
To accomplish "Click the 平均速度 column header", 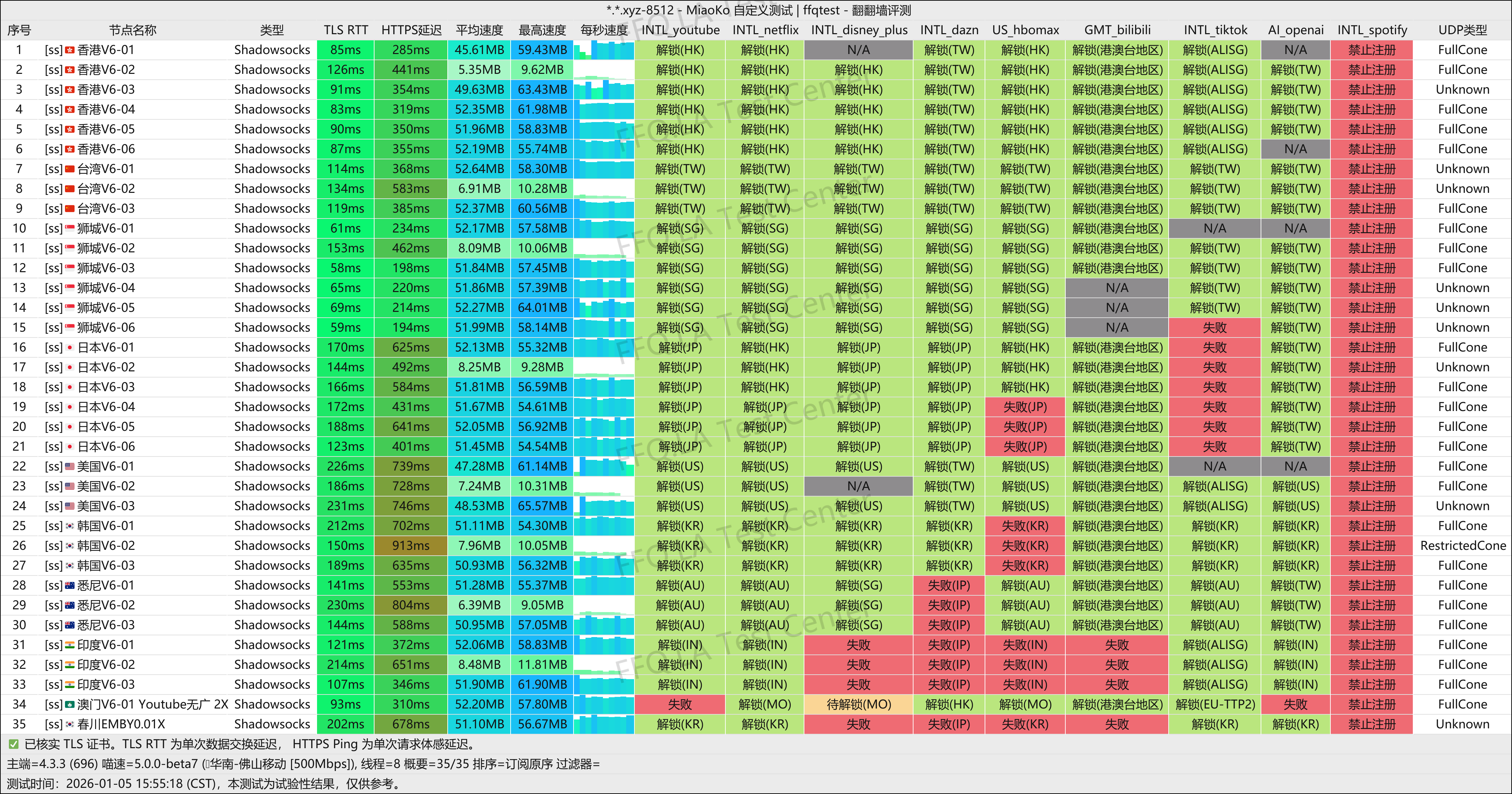I will (479, 30).
